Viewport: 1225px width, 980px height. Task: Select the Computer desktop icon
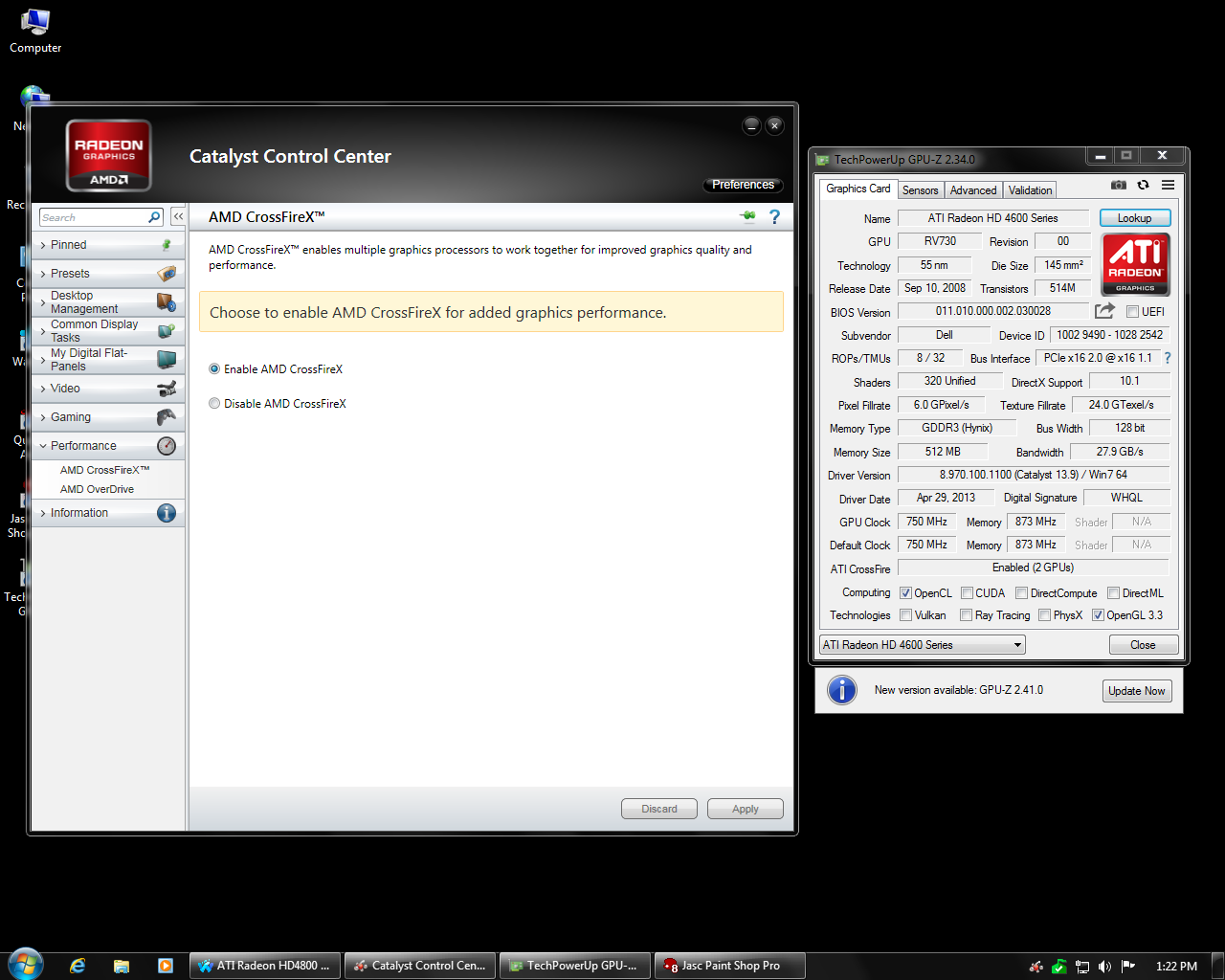click(35, 32)
